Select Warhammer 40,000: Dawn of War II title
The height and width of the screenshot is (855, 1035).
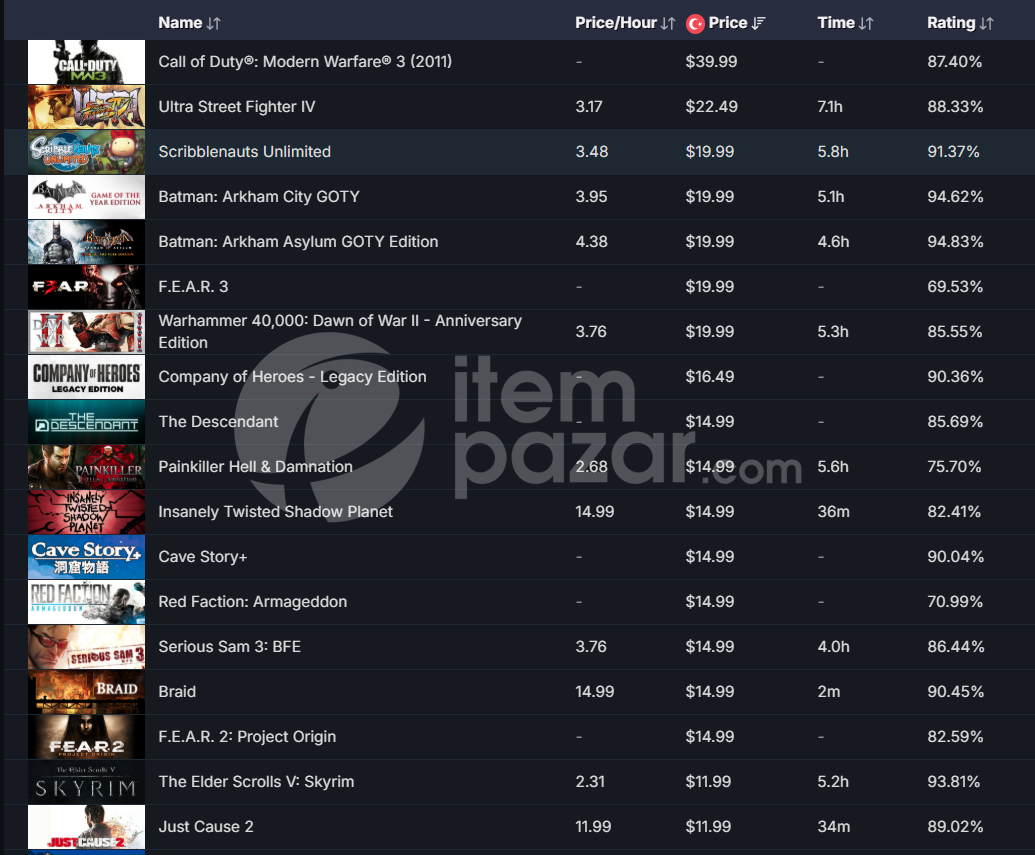(340, 331)
